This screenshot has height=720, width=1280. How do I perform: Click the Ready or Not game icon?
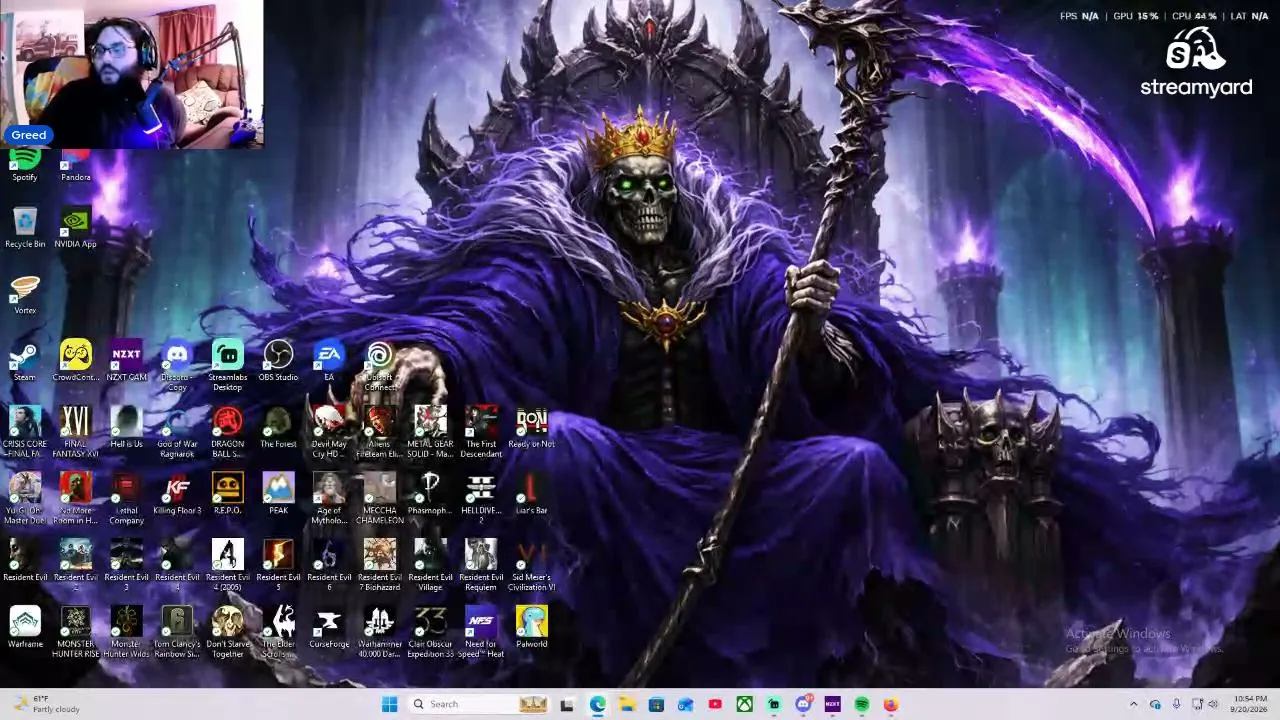pos(532,428)
